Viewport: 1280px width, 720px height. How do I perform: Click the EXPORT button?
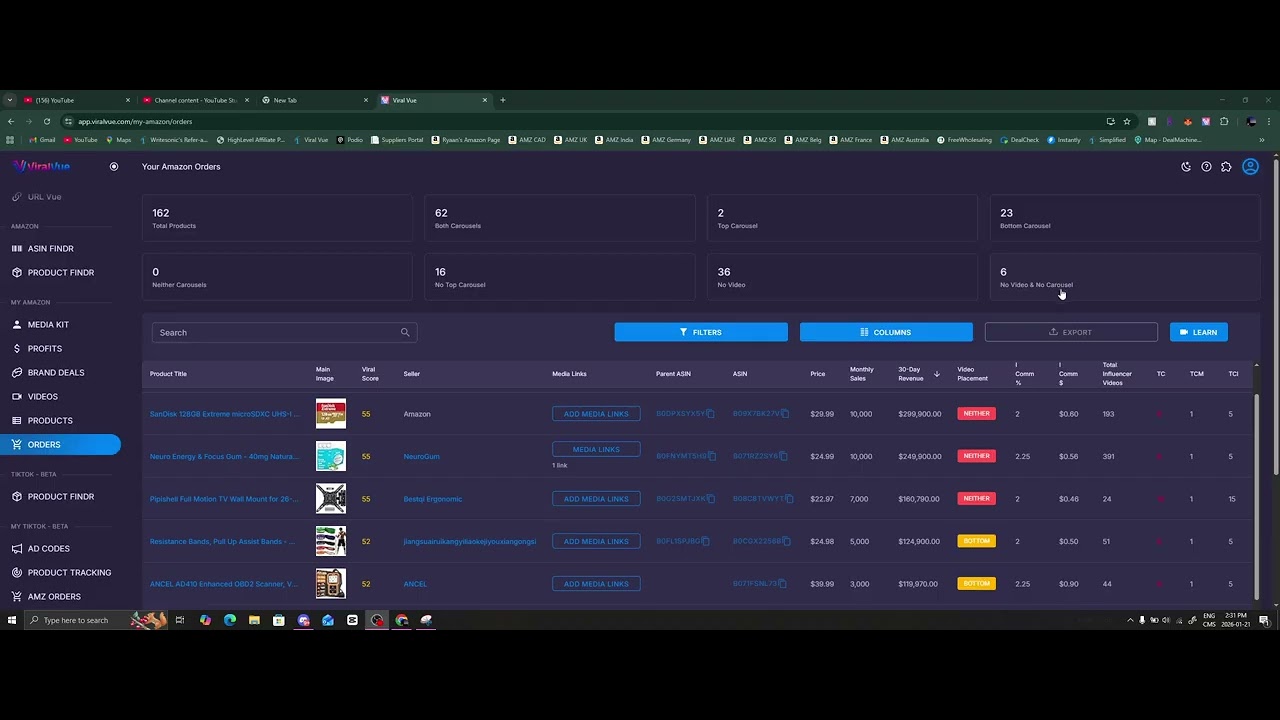pos(1071,332)
